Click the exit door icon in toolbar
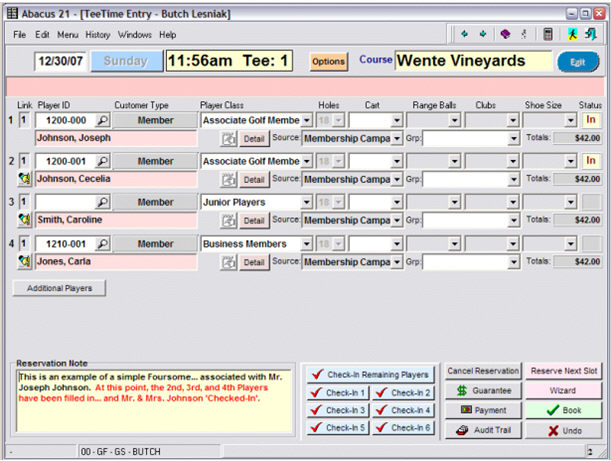 pos(592,34)
